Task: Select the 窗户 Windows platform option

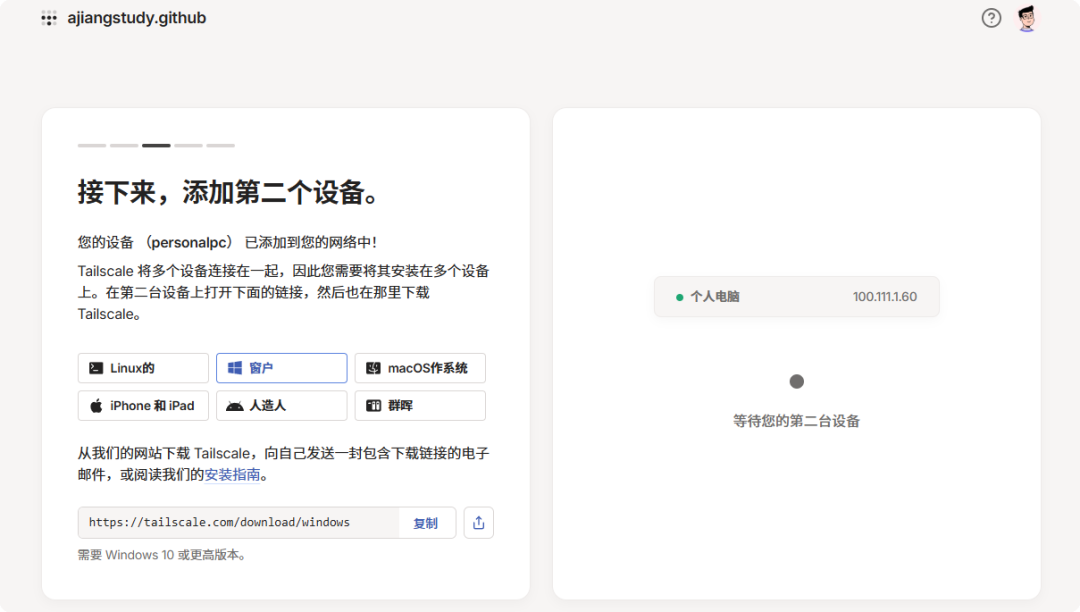Action: pyautogui.click(x=281, y=368)
